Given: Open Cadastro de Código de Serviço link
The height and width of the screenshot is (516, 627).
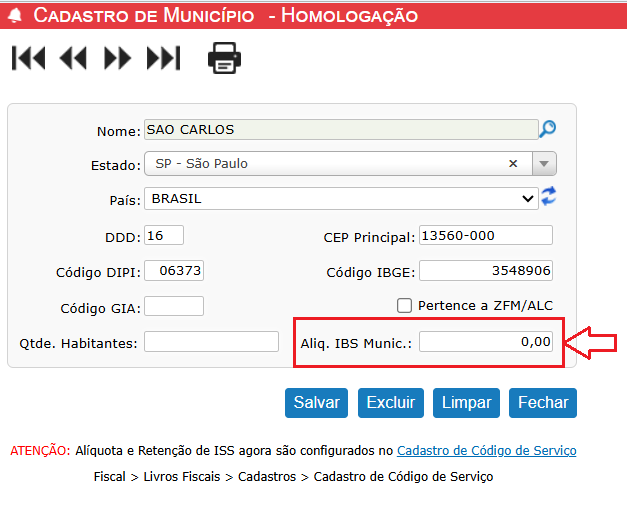Looking at the screenshot, I should pos(486,451).
